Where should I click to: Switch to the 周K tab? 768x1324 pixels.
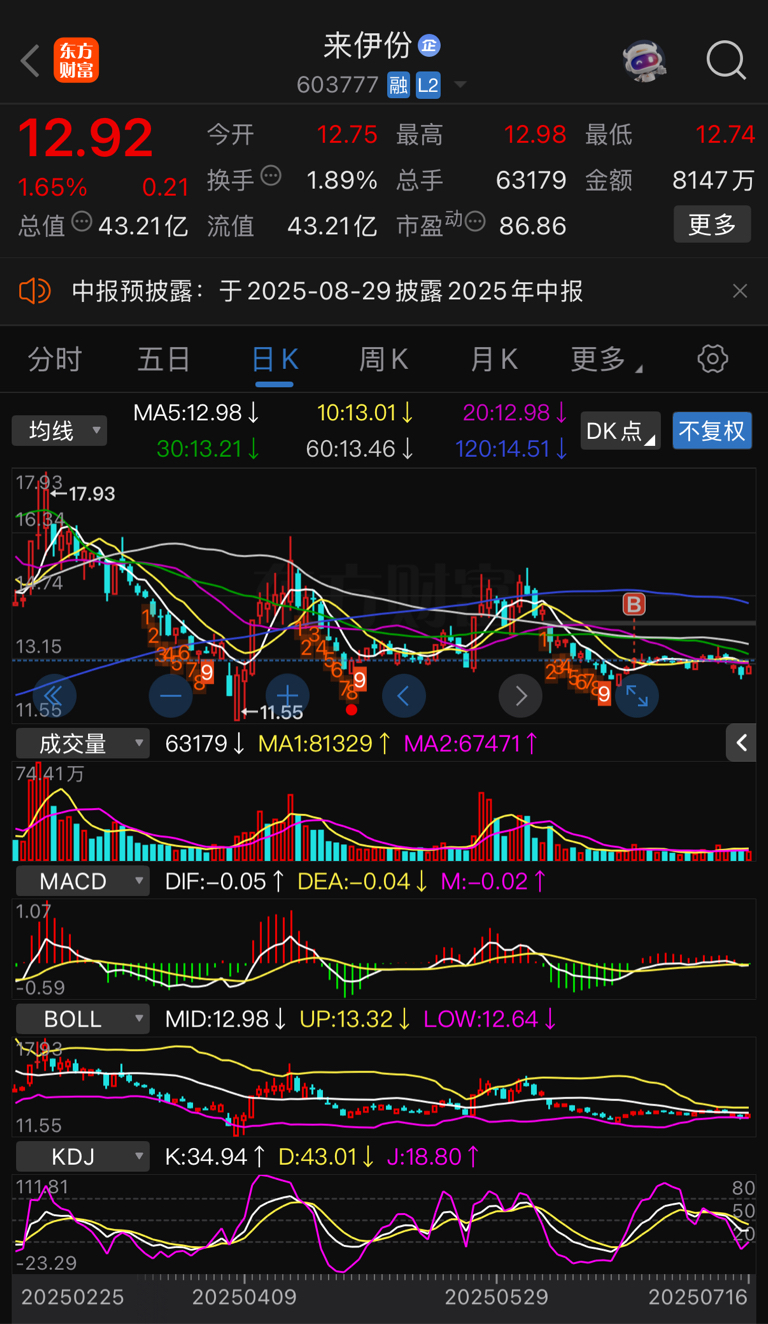[x=384, y=359]
